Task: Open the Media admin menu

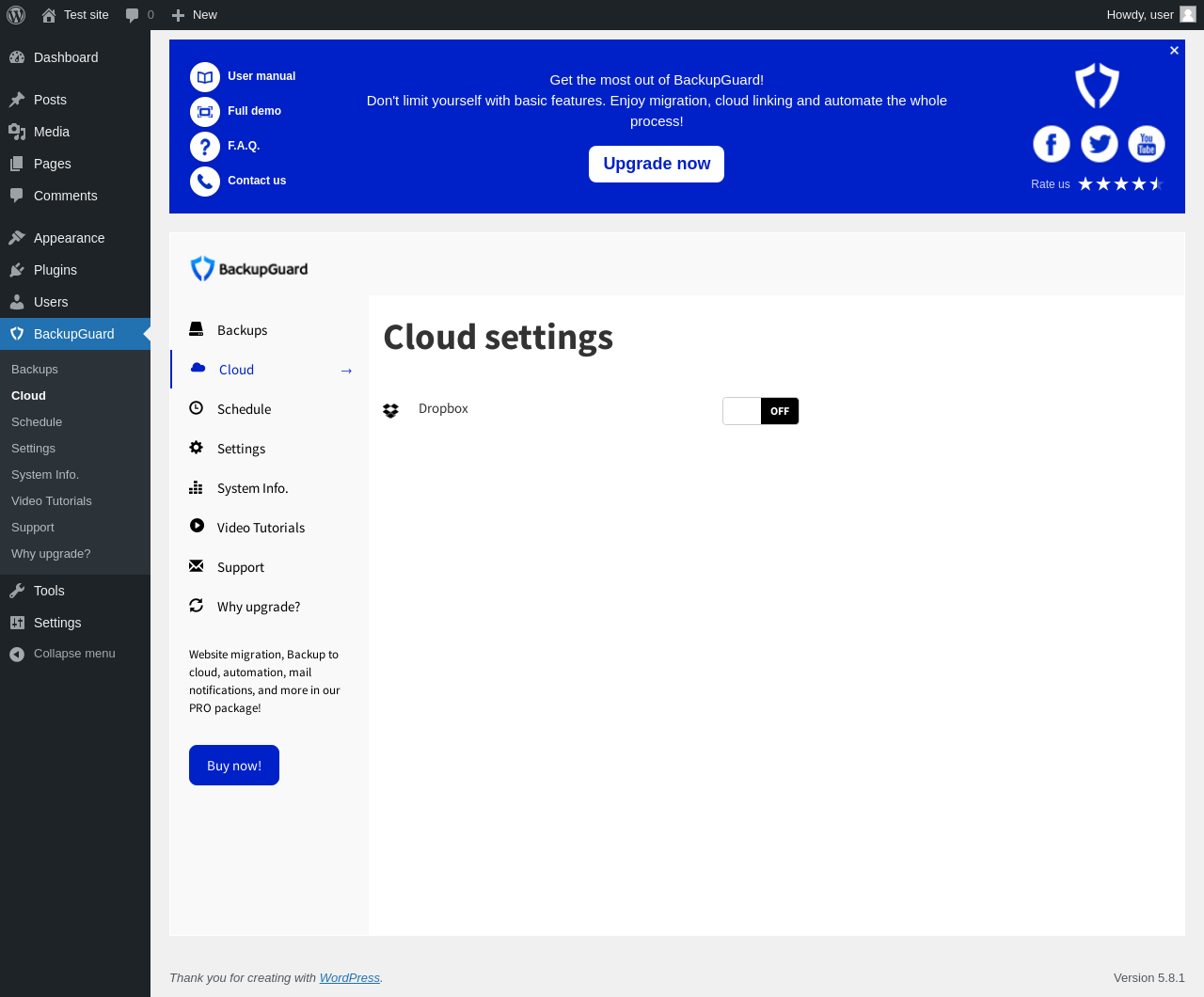Action: click(x=75, y=132)
